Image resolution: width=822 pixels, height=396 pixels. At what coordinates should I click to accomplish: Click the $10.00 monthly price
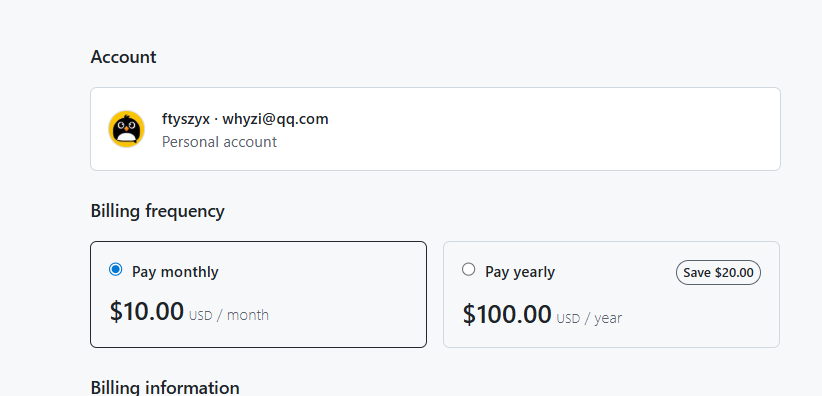click(x=147, y=311)
